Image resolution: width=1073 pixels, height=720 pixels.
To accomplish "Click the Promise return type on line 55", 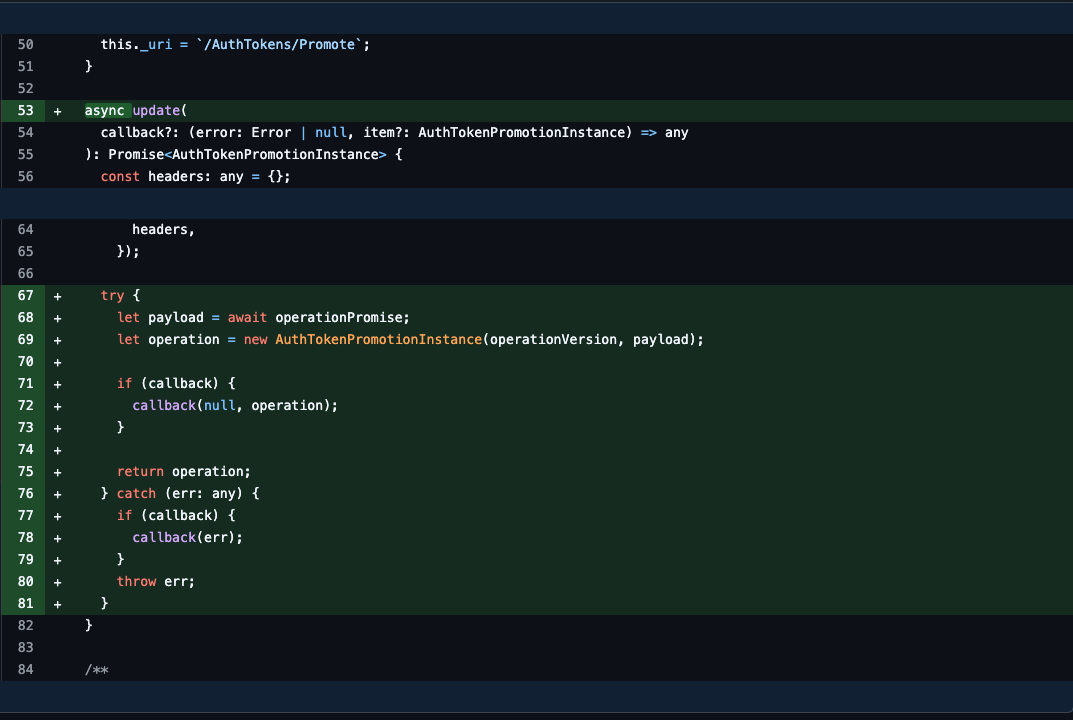I will [x=136, y=155].
